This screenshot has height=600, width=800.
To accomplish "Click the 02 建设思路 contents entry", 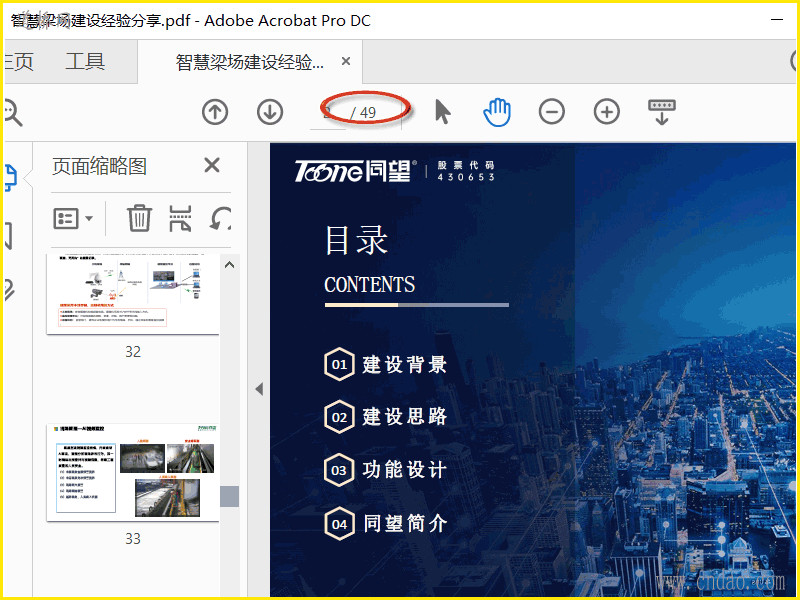I will 386,417.
